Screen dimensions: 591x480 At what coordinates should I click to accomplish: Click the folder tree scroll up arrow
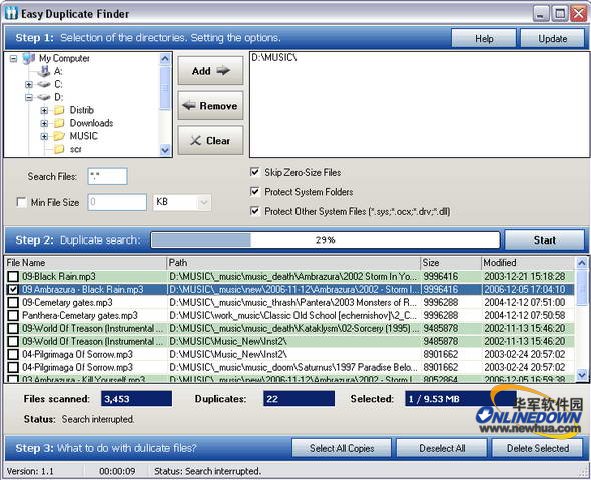[165, 59]
